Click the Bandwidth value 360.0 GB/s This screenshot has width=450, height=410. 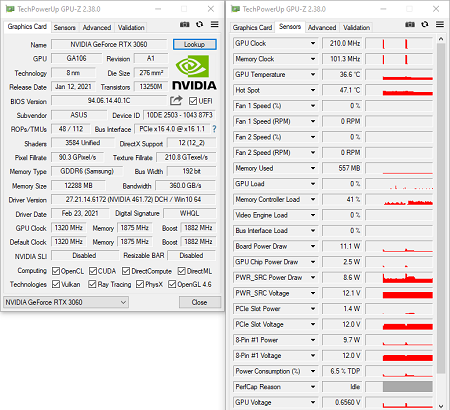(186, 186)
